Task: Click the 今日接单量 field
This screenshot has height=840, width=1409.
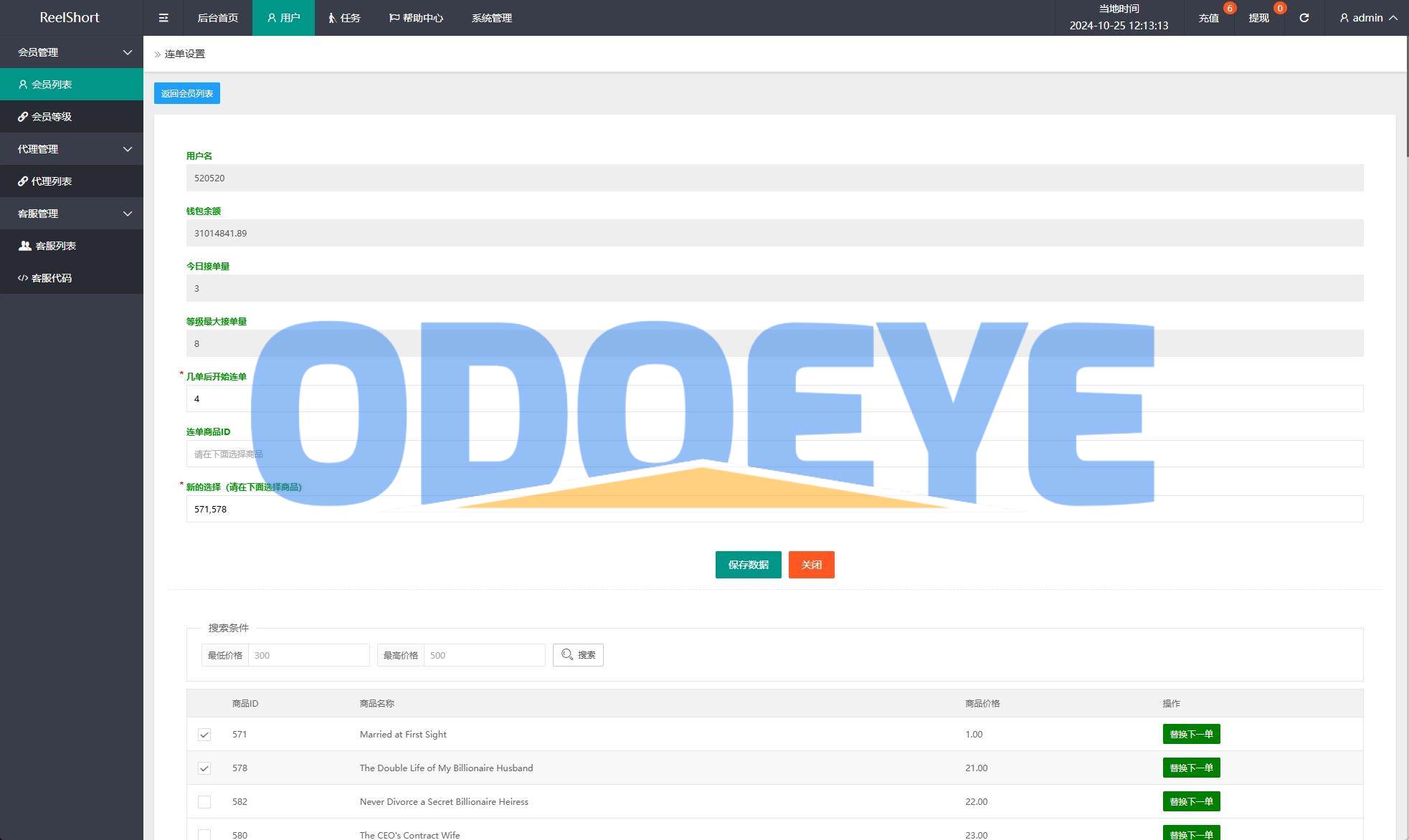Action: point(774,288)
